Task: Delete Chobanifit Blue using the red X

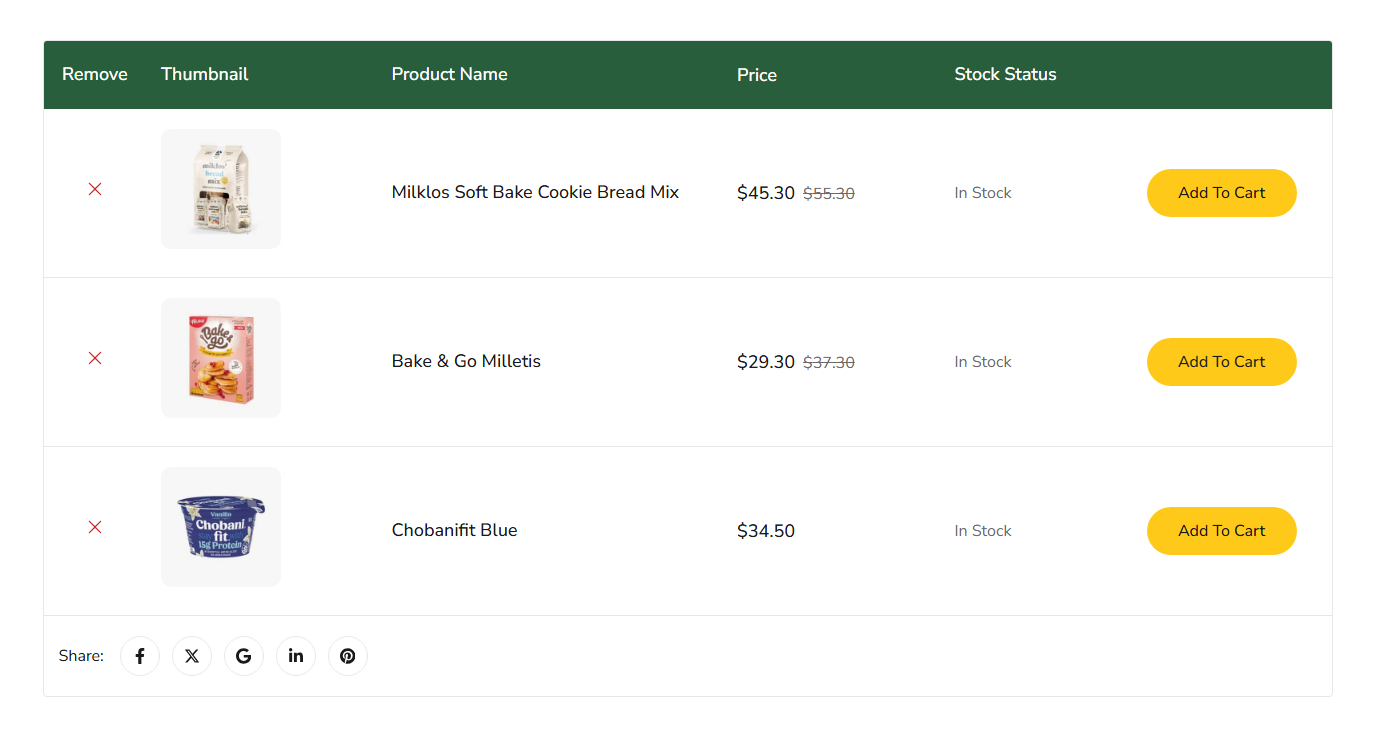Action: tap(95, 527)
